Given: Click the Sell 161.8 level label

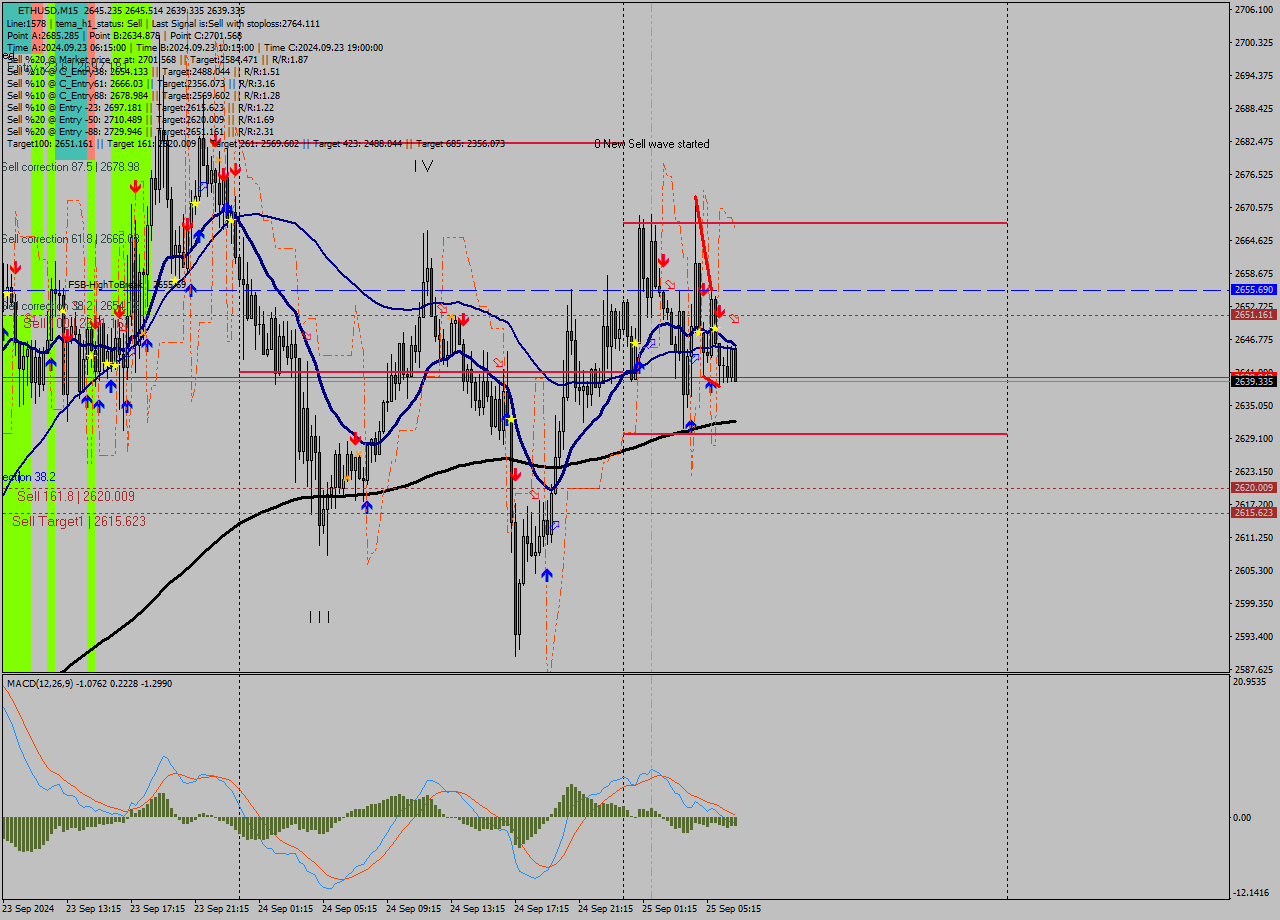Looking at the screenshot, I should (75, 496).
